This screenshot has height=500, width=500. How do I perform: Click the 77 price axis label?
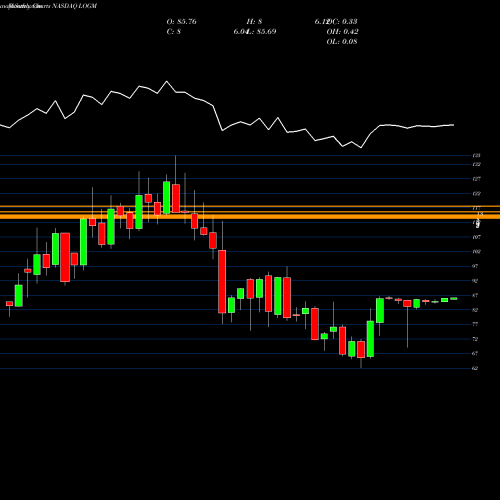475,324
